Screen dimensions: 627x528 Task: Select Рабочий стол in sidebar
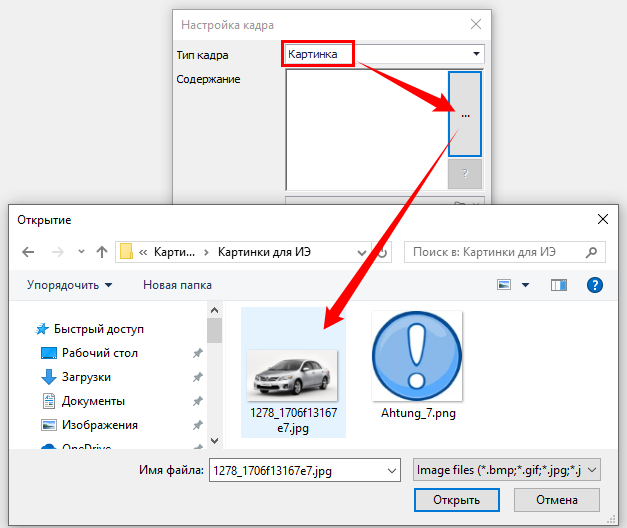99,353
